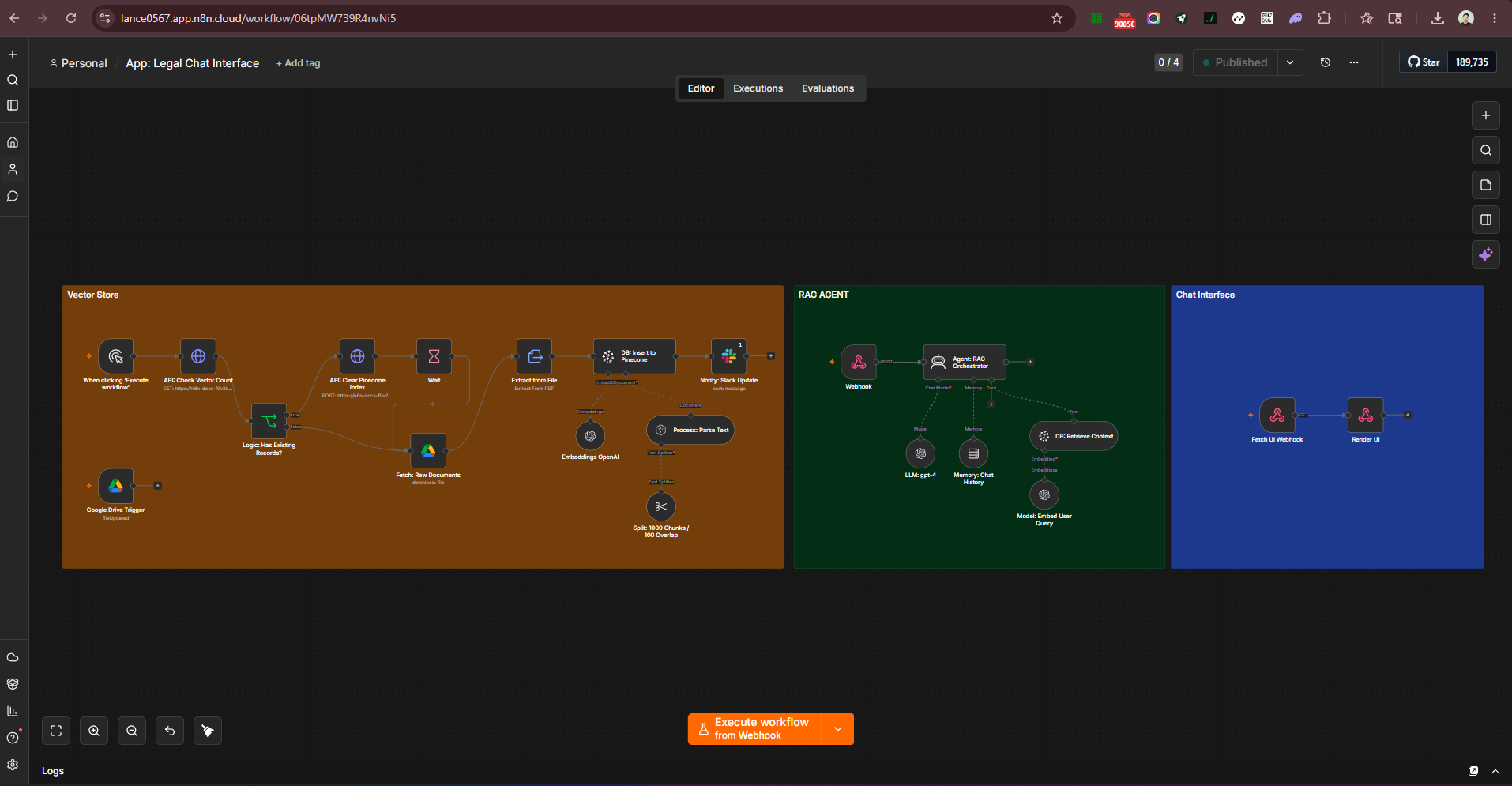Select the API: Clear Pinecone Index node
This screenshot has width=1512, height=786.
pos(357,356)
